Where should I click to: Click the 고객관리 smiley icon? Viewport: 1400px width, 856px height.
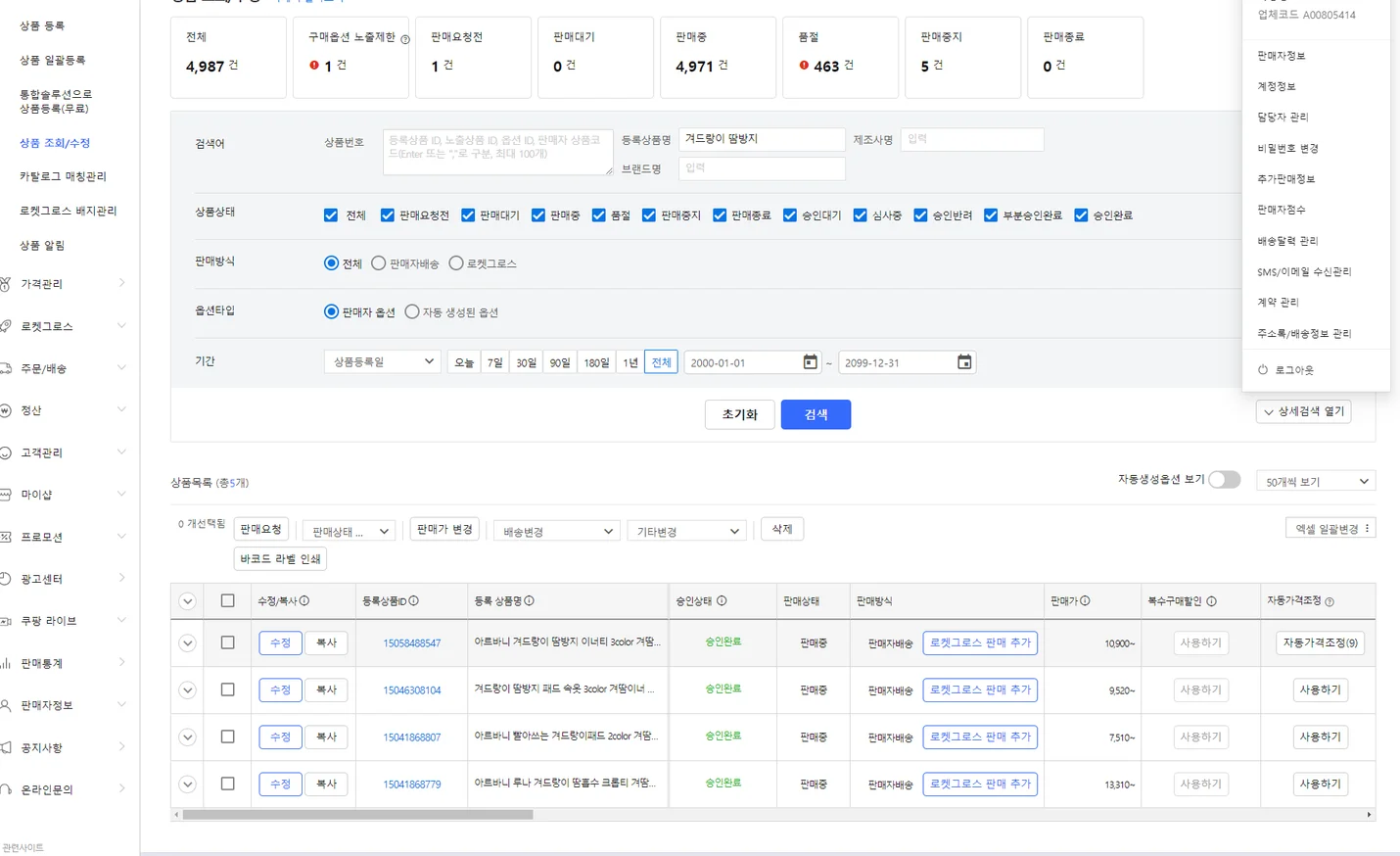point(5,452)
